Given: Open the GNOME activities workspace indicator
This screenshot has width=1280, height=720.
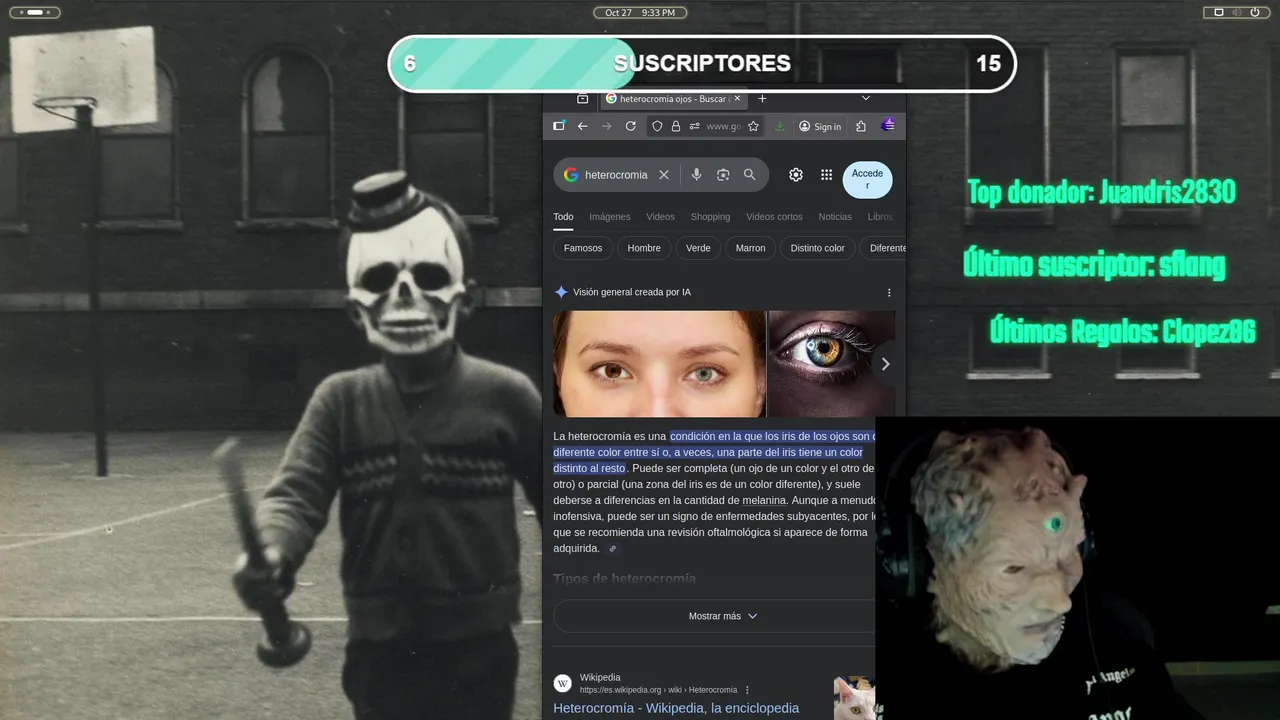Looking at the screenshot, I should click(34, 12).
